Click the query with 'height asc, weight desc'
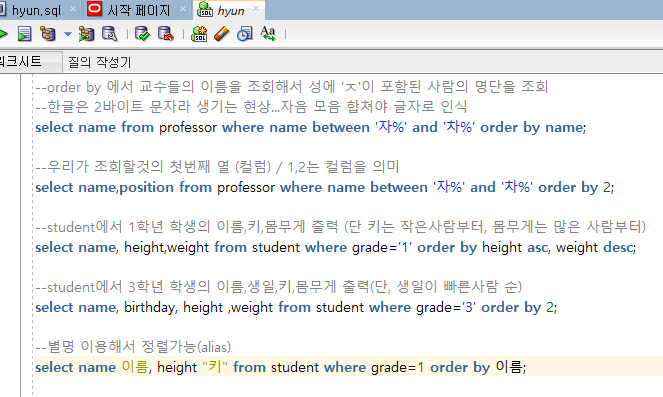This screenshot has width=663, height=397. (x=336, y=247)
